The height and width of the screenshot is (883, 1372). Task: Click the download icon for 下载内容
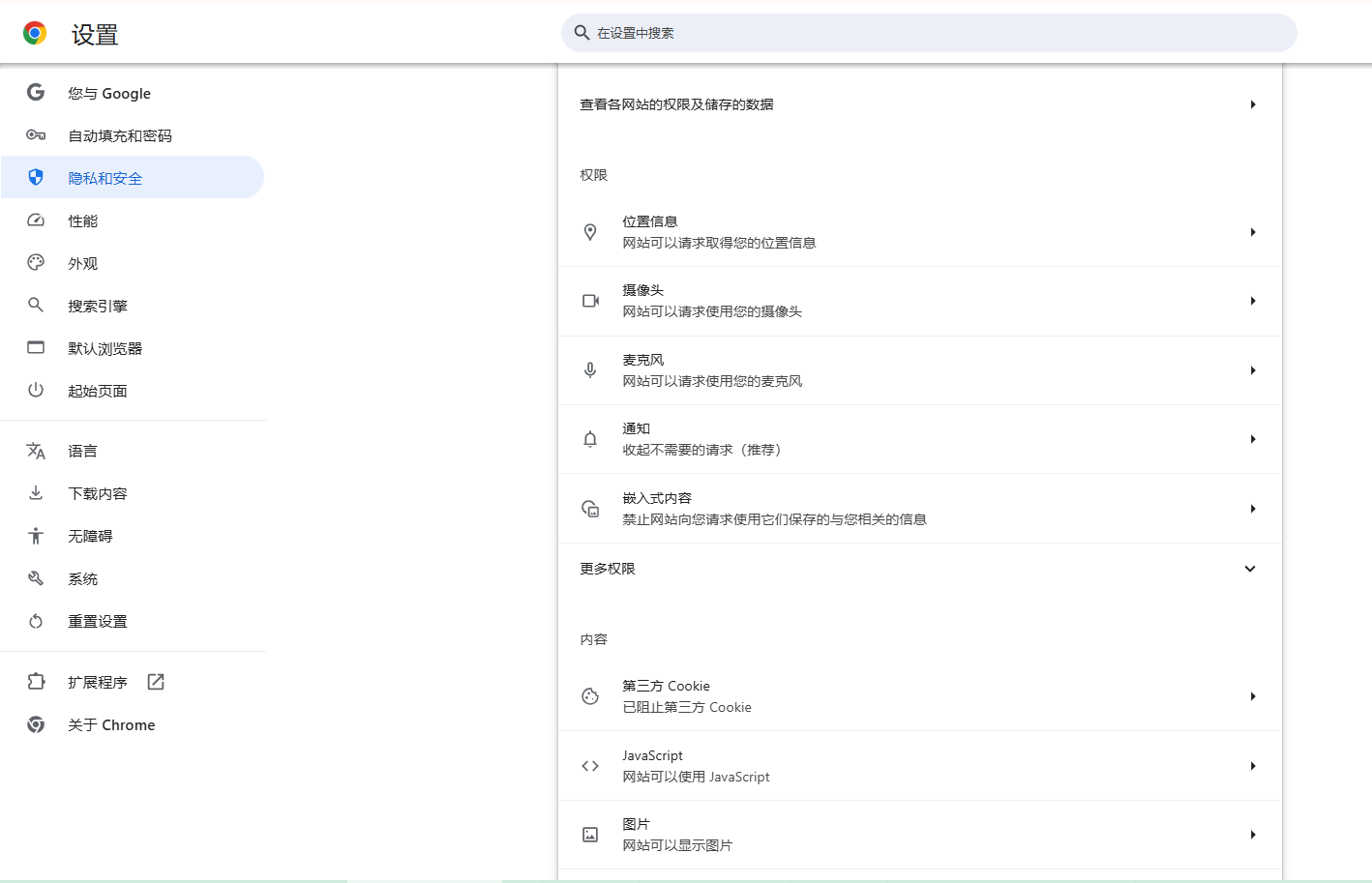36,493
